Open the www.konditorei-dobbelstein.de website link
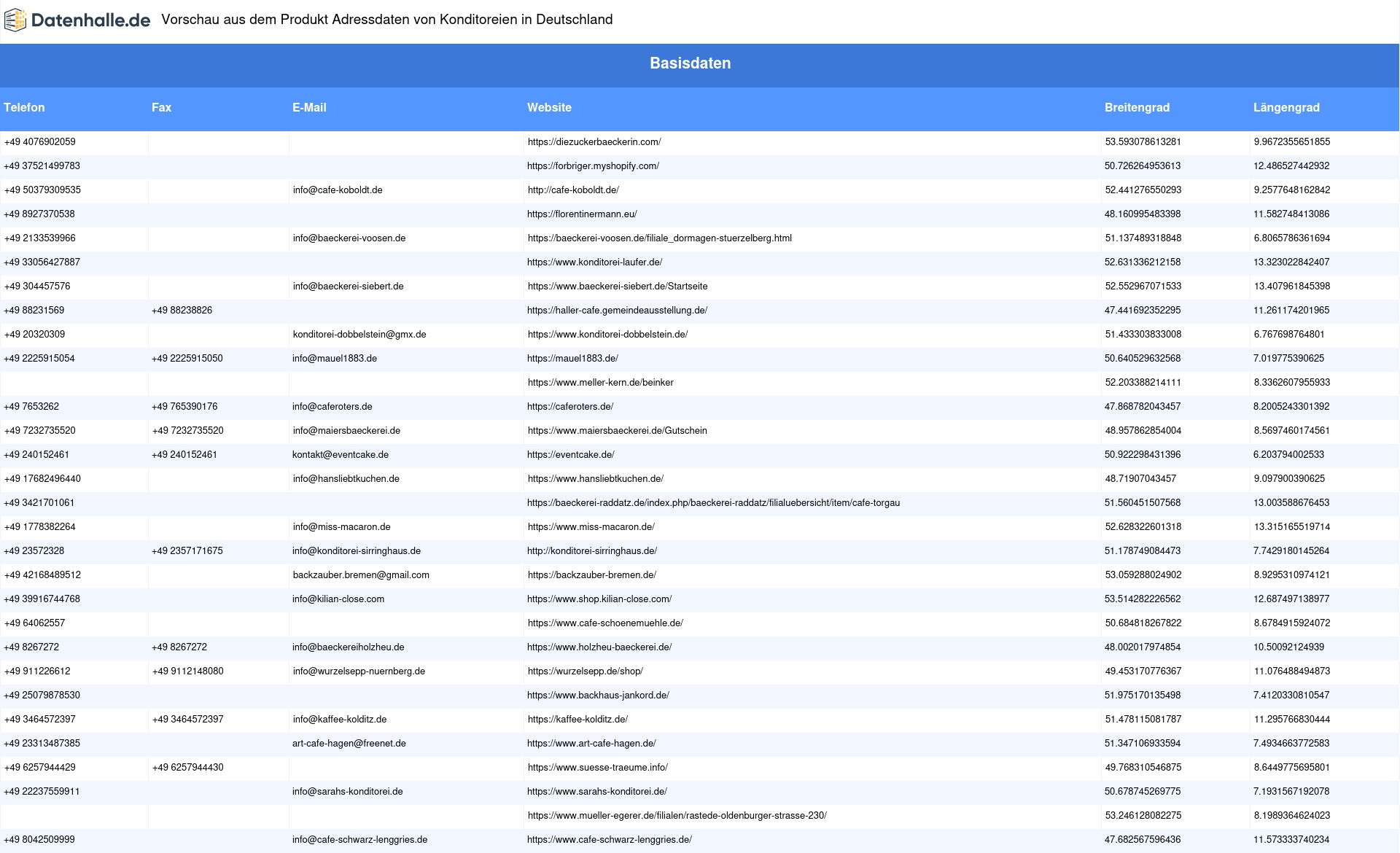The width and height of the screenshot is (1400, 853). point(607,335)
